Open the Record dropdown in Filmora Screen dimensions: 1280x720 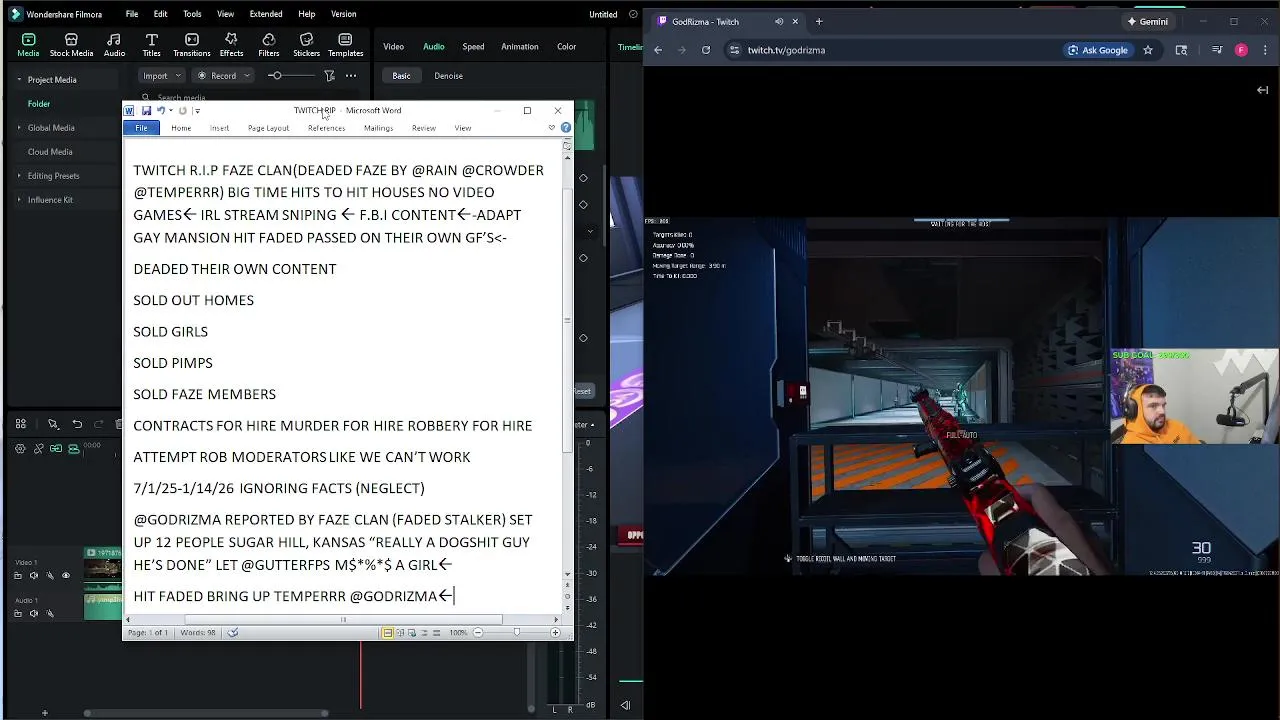pos(223,76)
